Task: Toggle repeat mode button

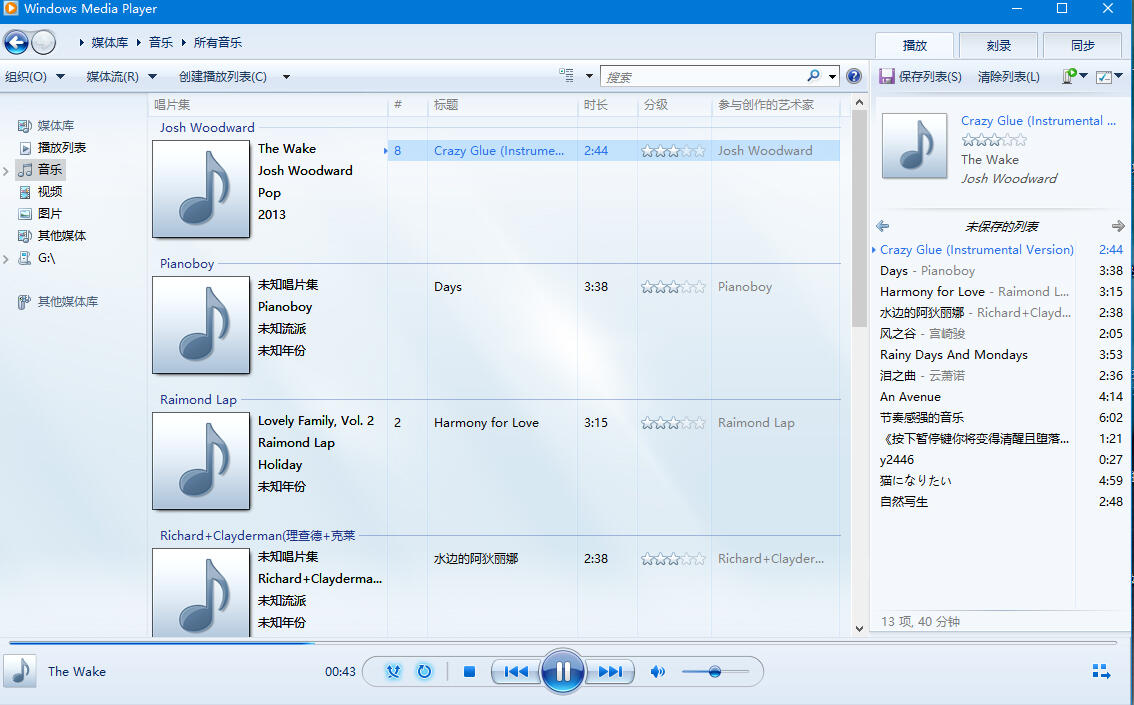Action: point(425,672)
